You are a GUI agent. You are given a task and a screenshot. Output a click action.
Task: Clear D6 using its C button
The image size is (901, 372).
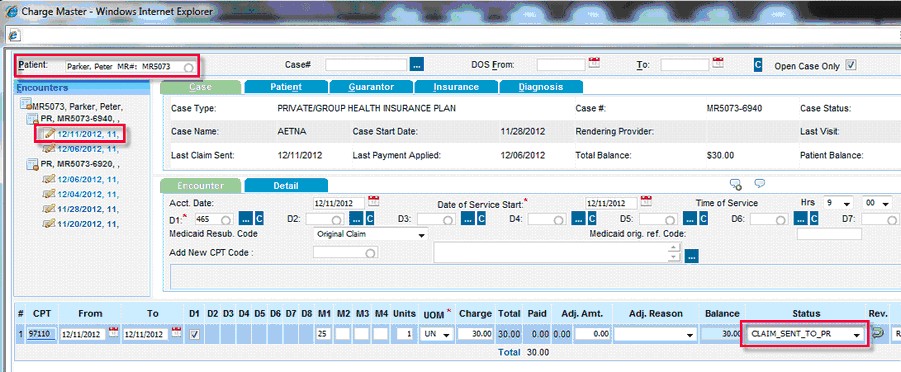(x=815, y=218)
